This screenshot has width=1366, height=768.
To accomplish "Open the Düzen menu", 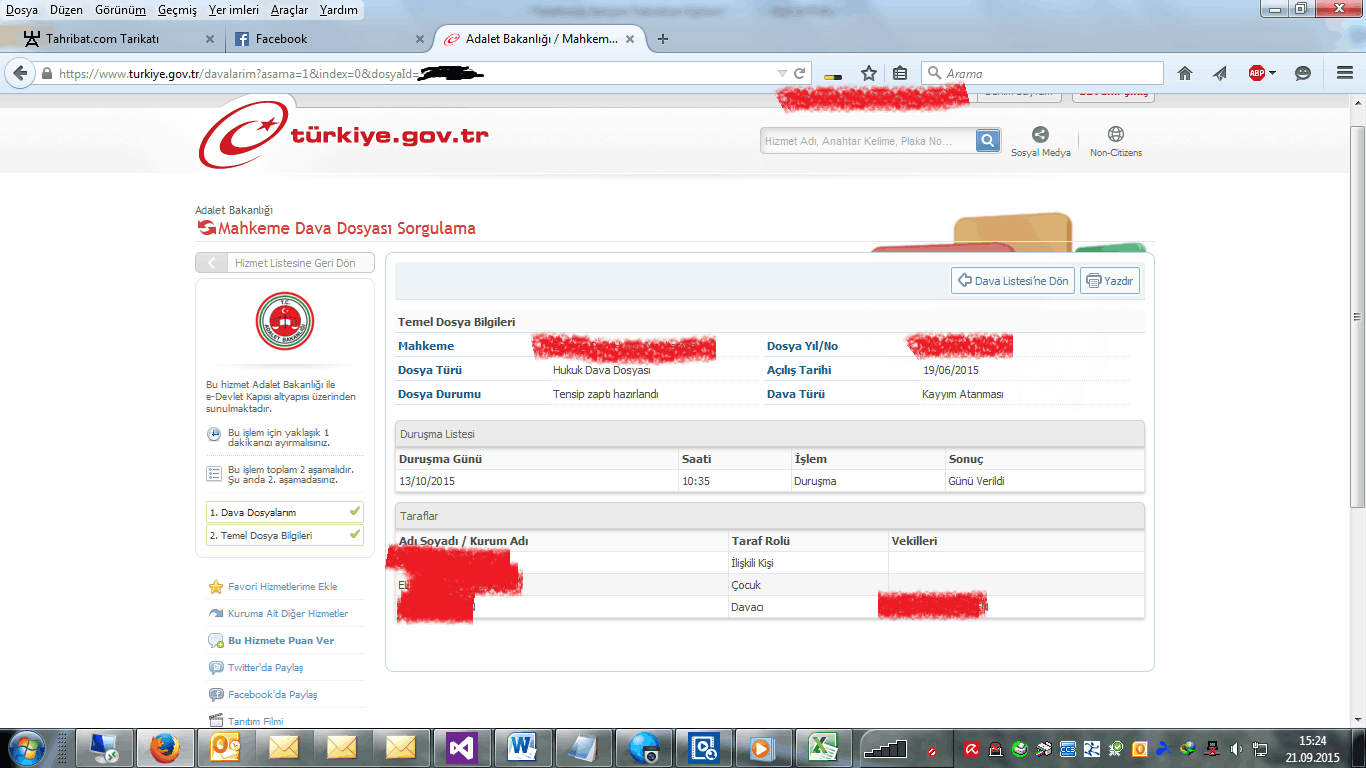I will pos(68,10).
